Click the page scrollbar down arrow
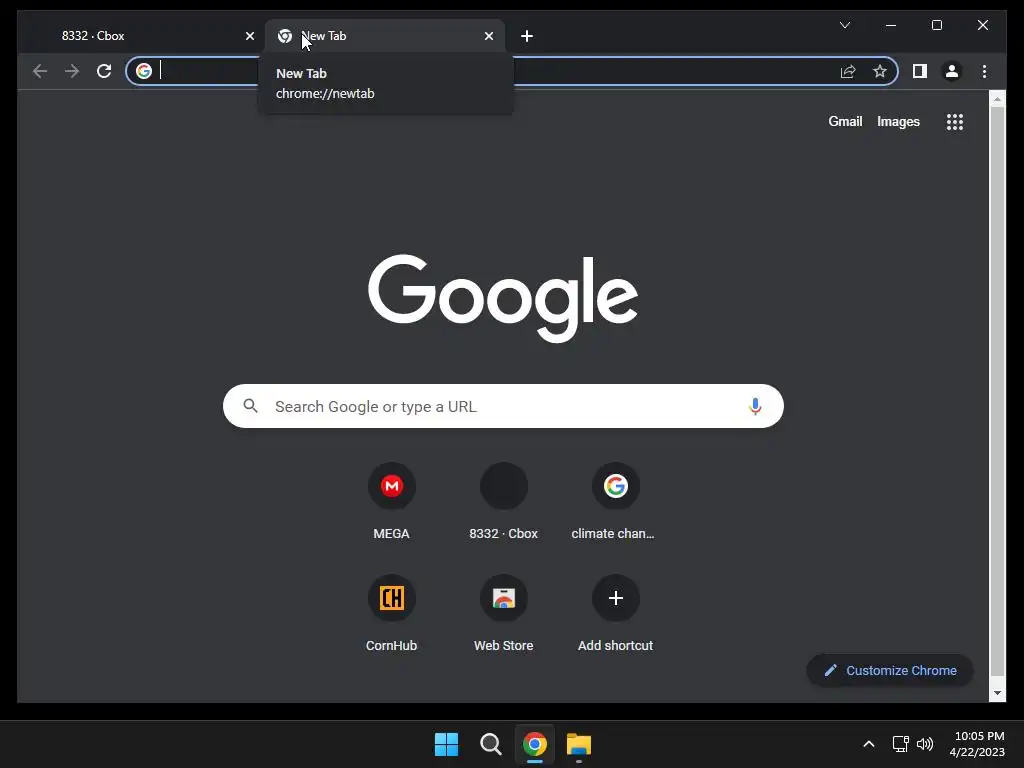 [997, 692]
